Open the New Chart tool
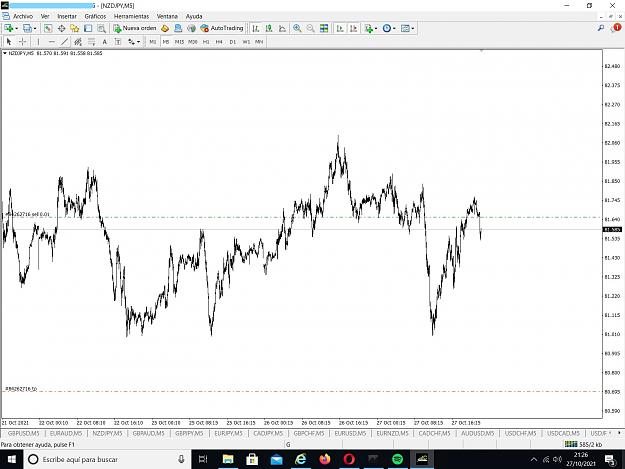 click(8, 28)
